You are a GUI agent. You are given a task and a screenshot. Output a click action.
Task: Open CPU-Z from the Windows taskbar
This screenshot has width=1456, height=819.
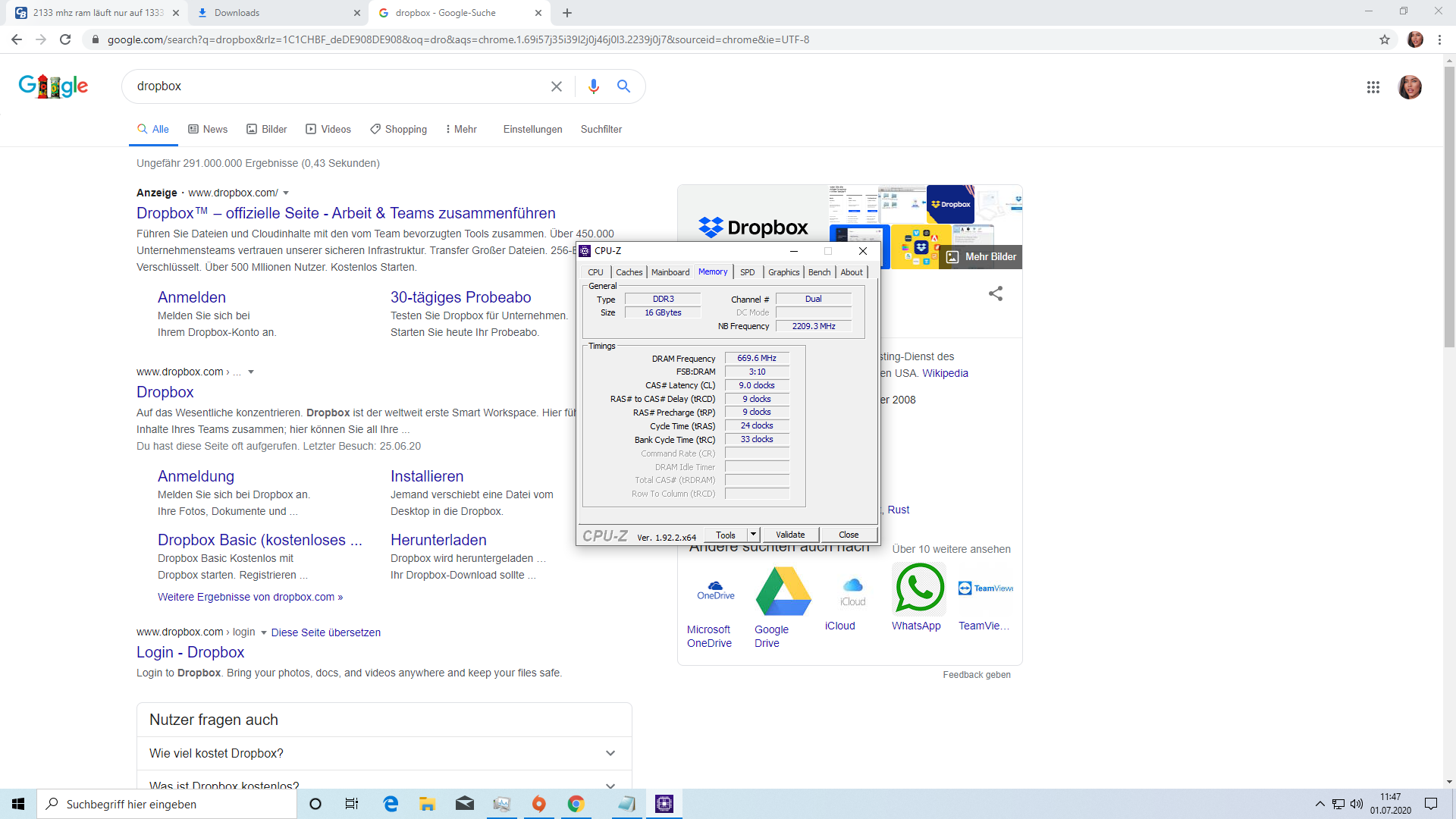664,804
